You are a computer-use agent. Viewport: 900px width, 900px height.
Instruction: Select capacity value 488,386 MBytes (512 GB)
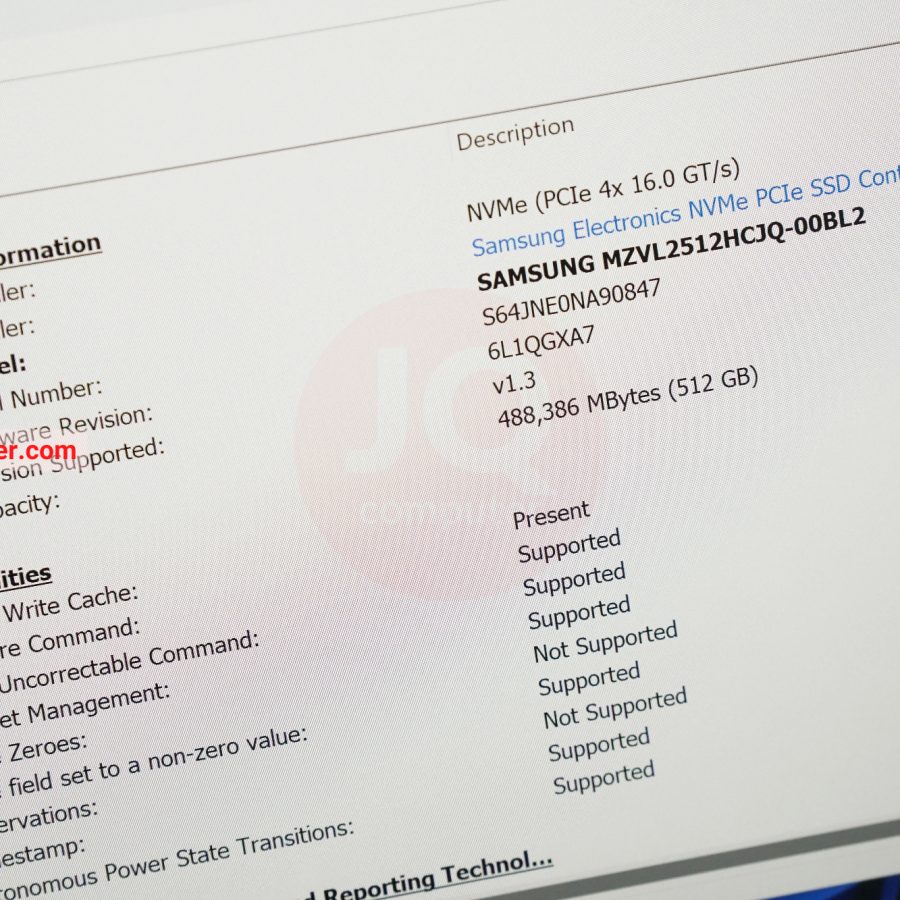(x=628, y=398)
